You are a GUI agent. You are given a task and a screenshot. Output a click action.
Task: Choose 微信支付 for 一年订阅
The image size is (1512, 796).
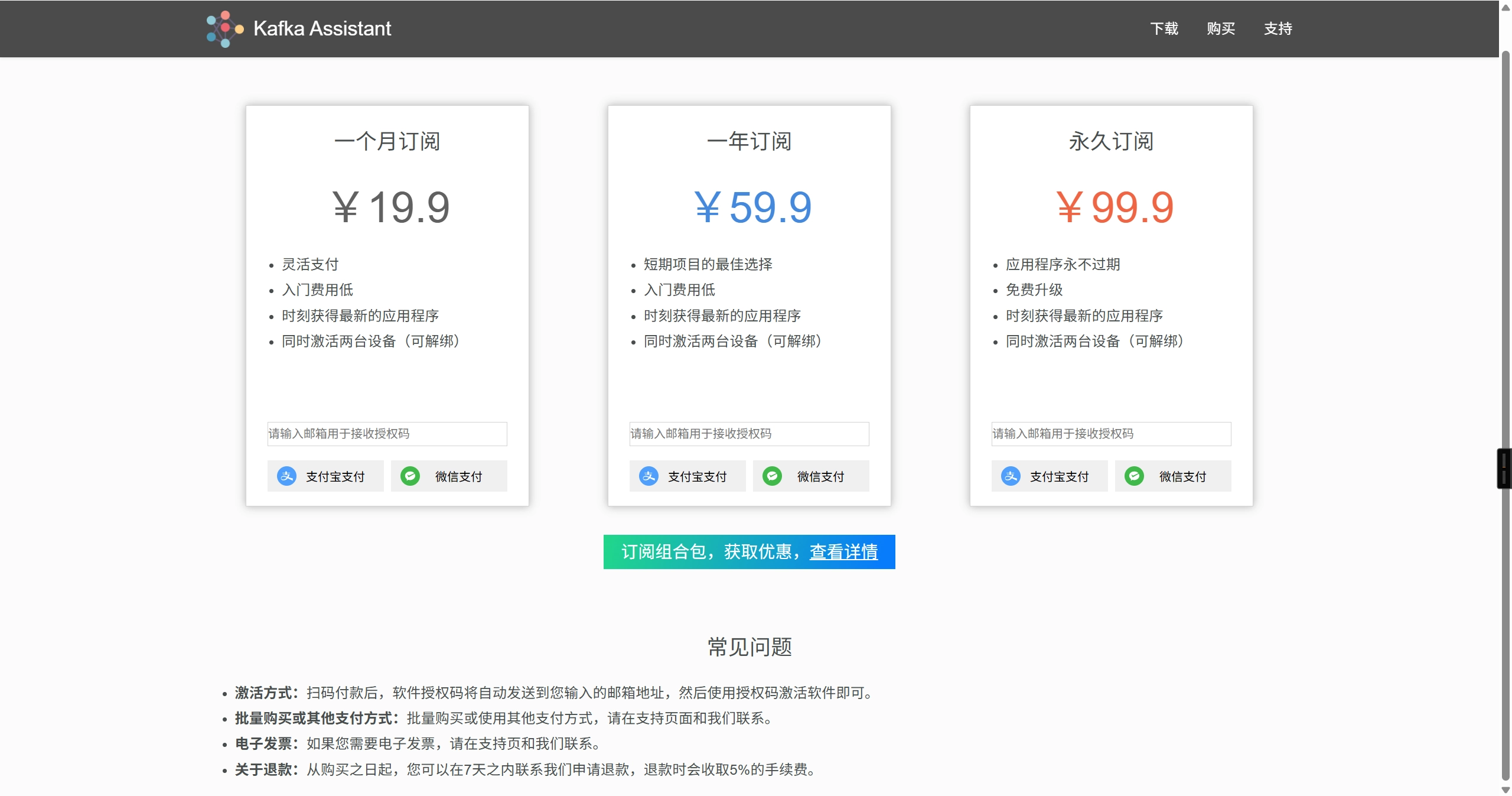pyautogui.click(x=811, y=476)
